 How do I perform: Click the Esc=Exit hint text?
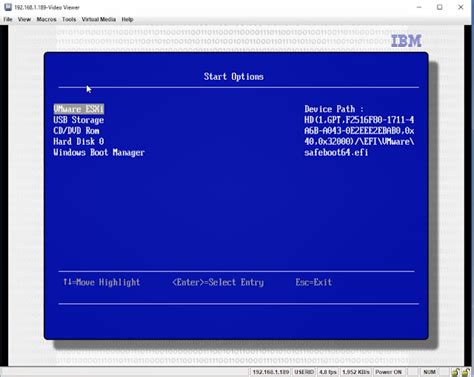point(314,282)
